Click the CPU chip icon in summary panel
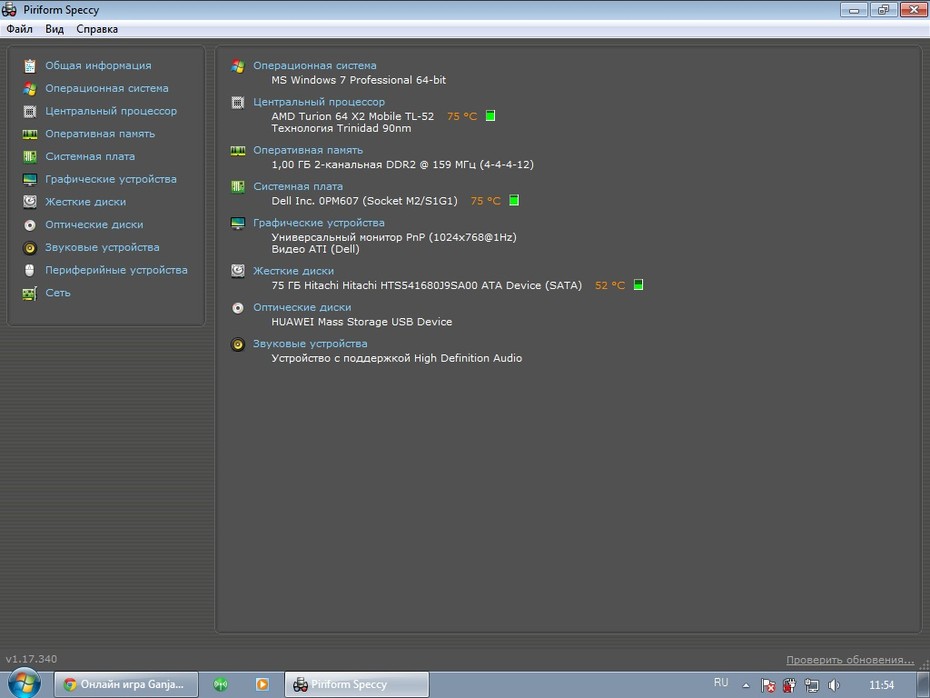This screenshot has height=698, width=930. (238, 103)
